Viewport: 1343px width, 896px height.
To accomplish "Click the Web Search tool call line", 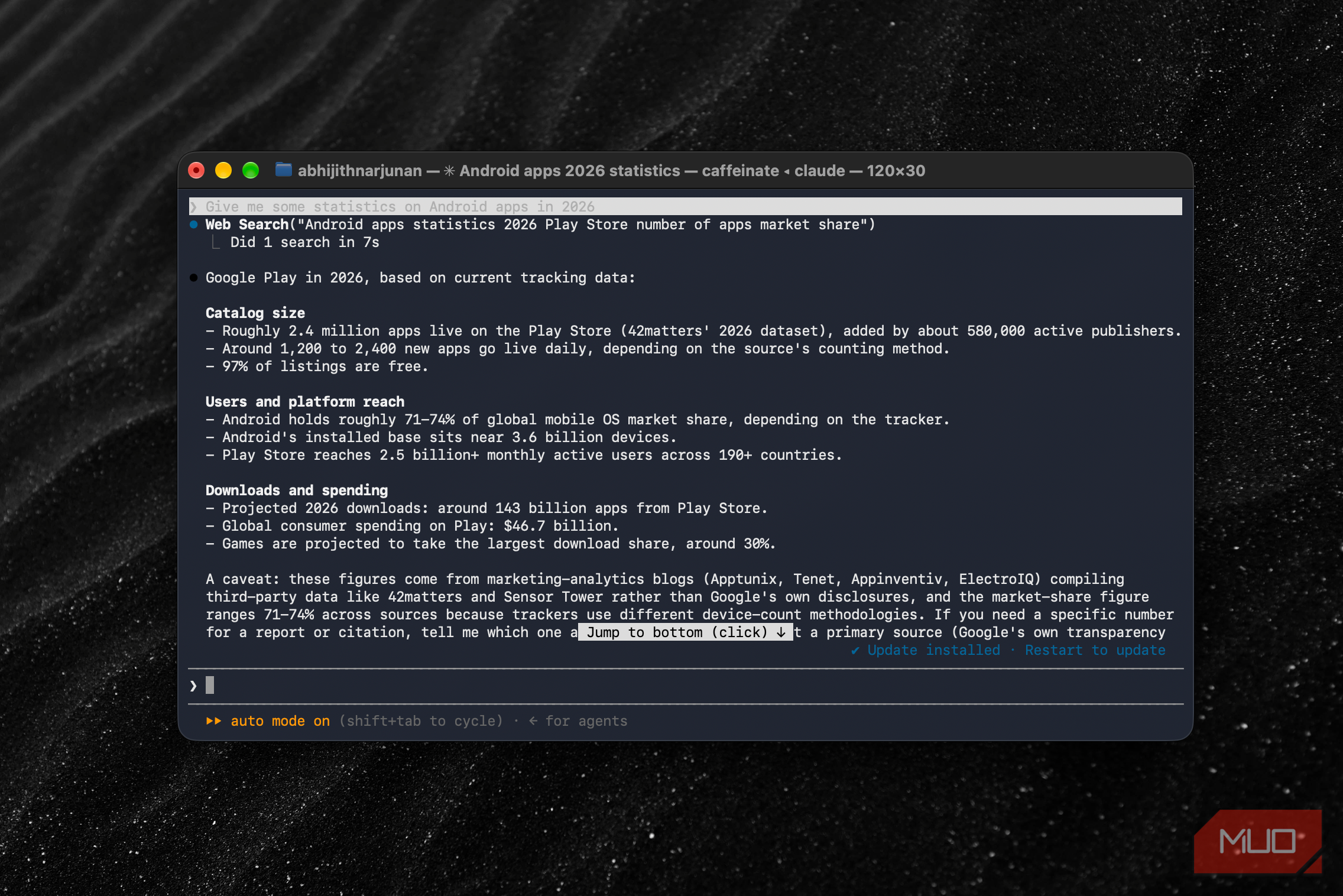I will pos(540,225).
